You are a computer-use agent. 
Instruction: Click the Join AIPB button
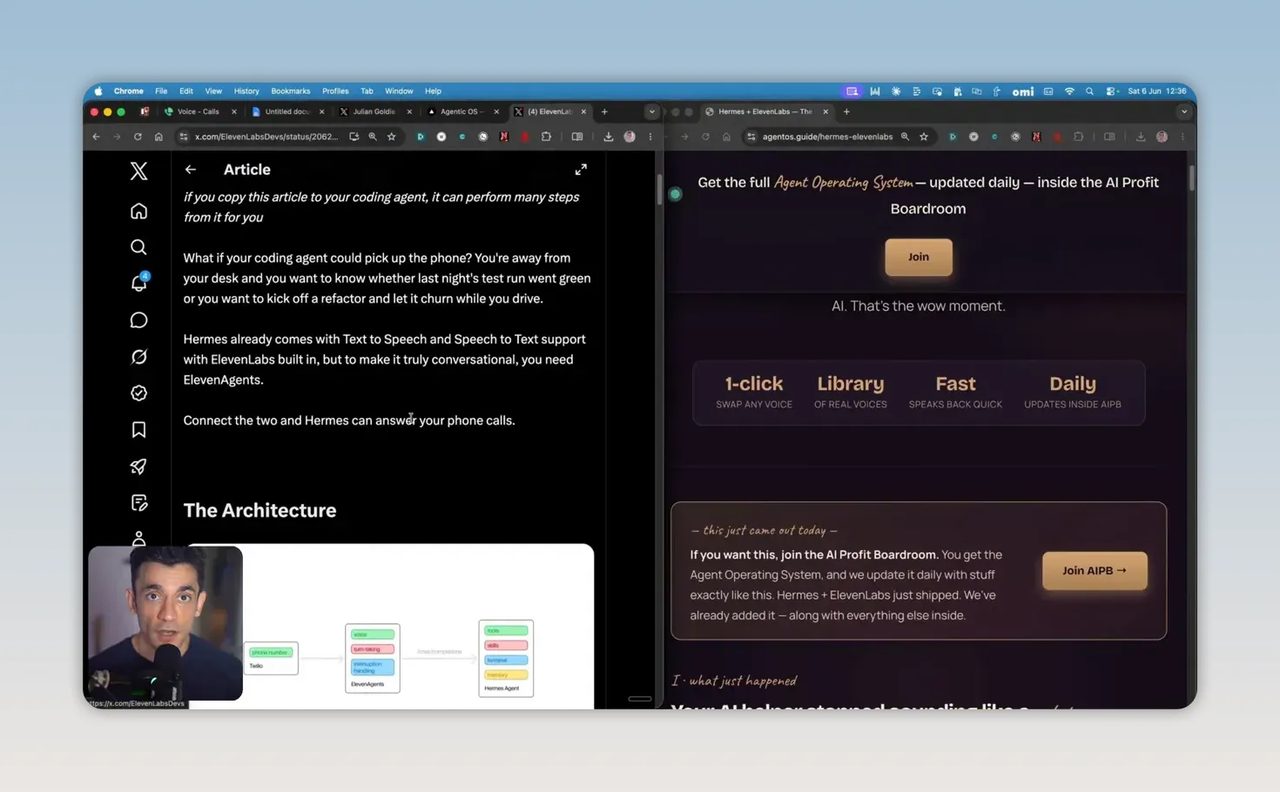[1094, 571]
